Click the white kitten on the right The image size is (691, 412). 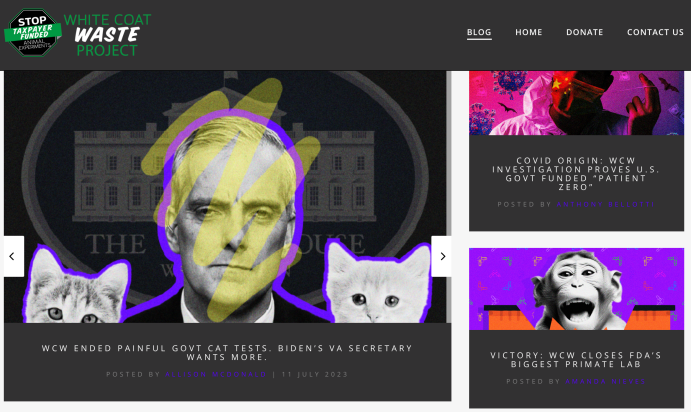point(378,282)
